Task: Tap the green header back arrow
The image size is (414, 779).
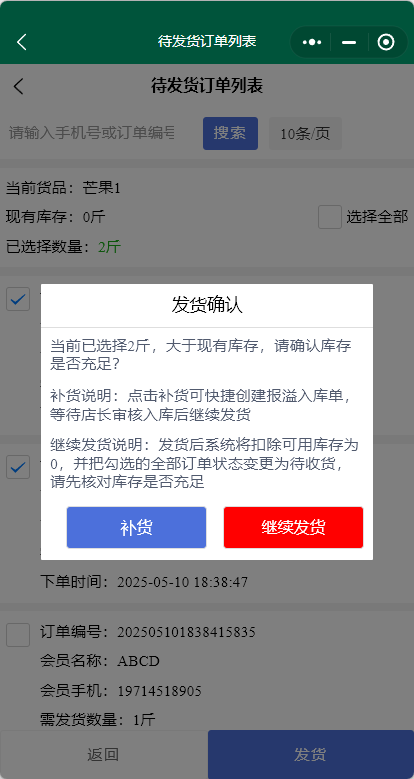Action: pos(21,42)
